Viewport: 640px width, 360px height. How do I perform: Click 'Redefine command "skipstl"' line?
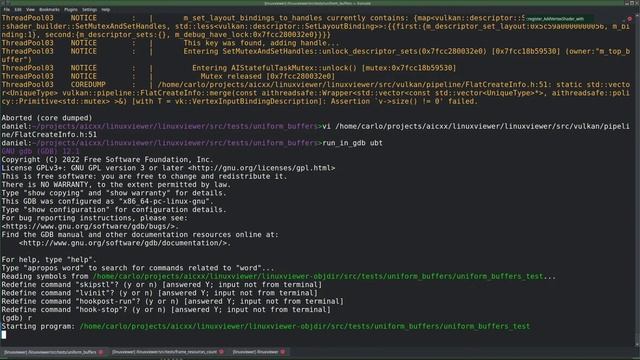[162, 284]
